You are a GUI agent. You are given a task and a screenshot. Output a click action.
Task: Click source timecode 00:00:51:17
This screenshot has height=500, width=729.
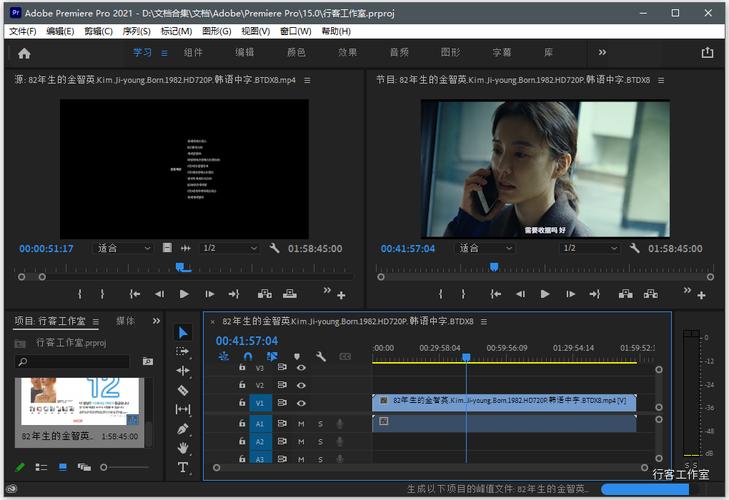pos(46,249)
